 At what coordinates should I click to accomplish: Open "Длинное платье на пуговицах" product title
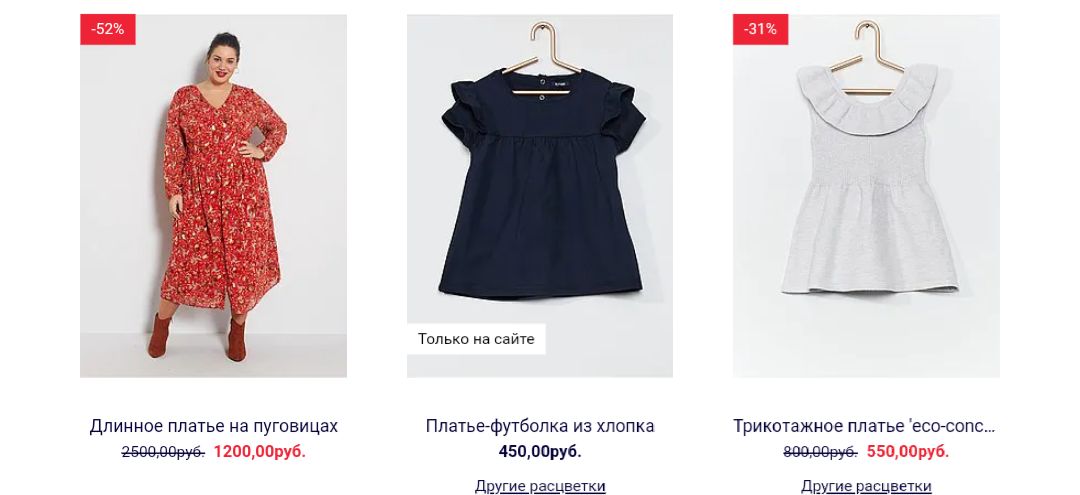pos(214,426)
